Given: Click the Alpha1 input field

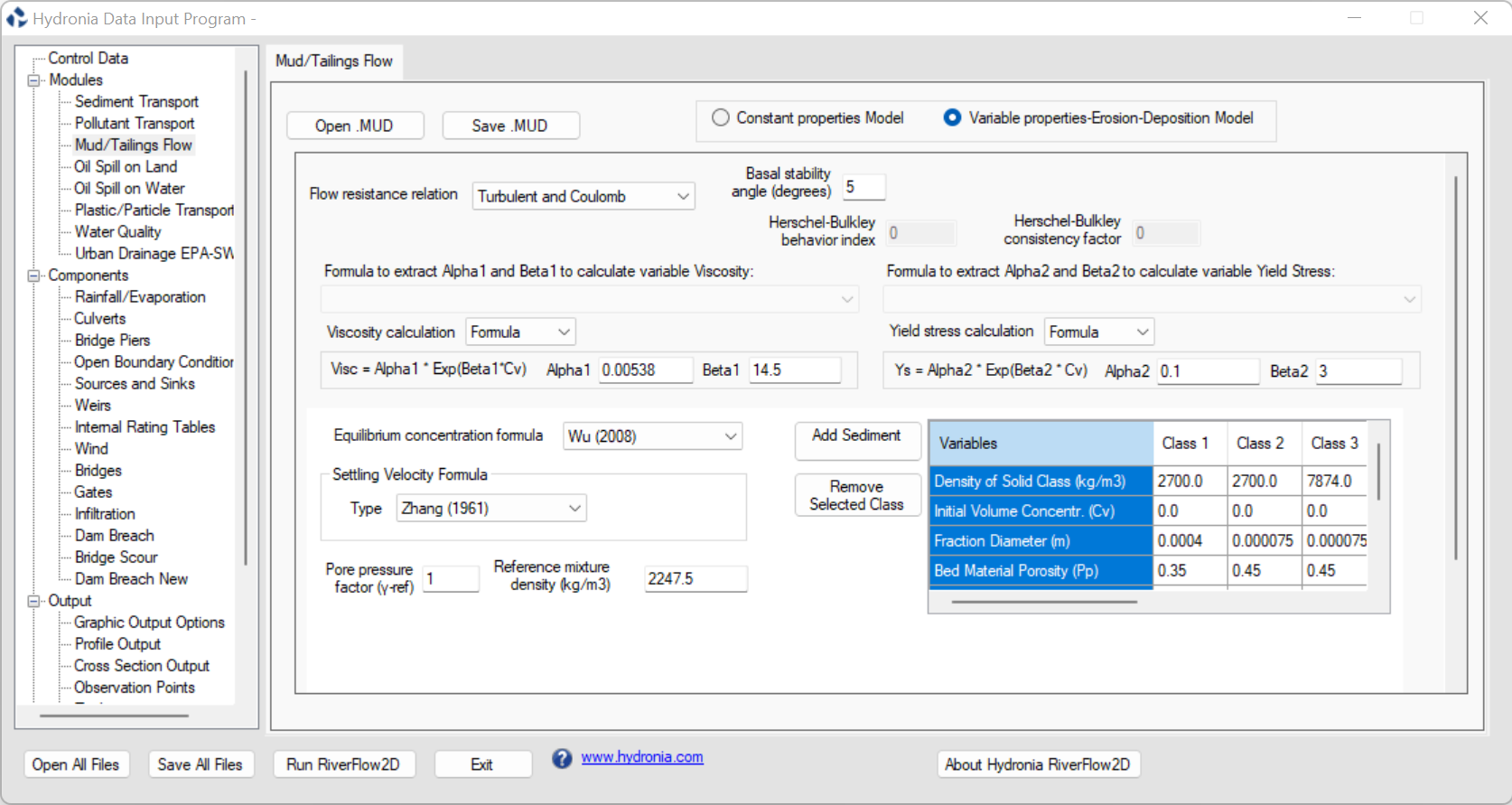Looking at the screenshot, I should [646, 370].
